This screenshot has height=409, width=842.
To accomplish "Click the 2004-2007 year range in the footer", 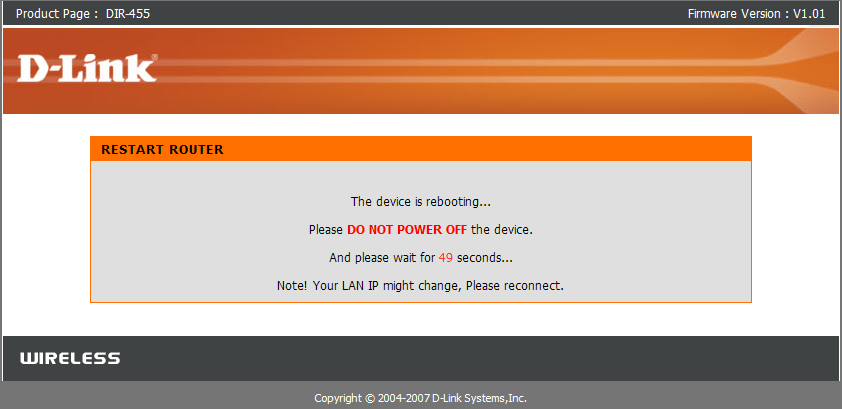I will [x=404, y=399].
